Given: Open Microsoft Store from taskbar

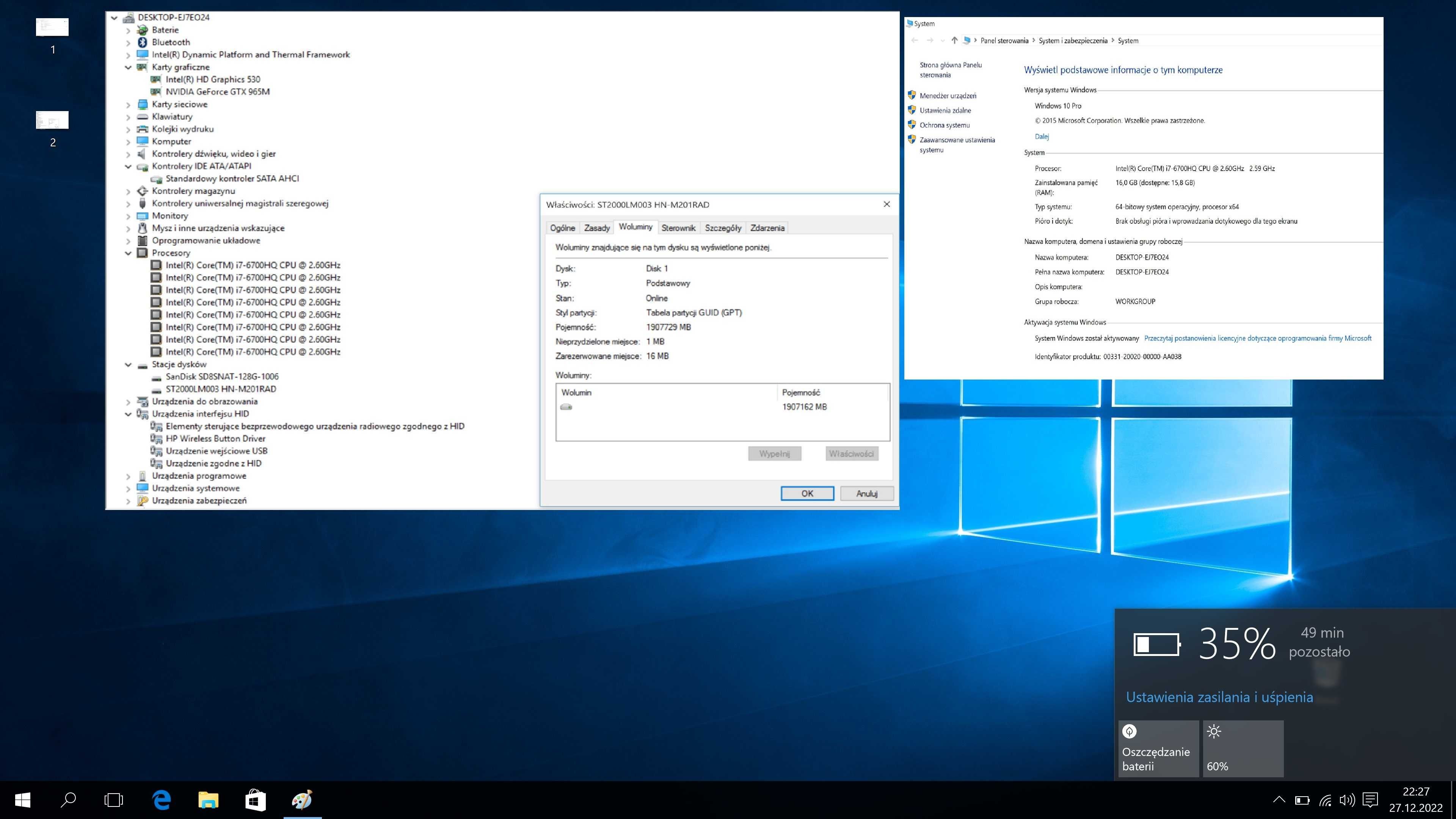Looking at the screenshot, I should click(256, 800).
